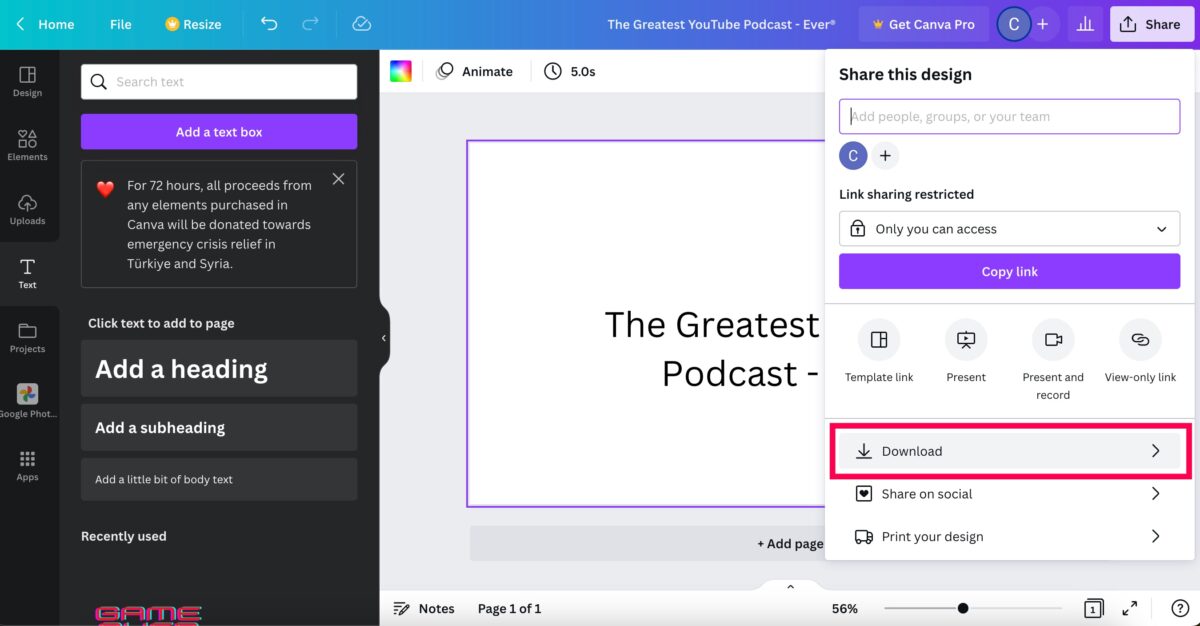Click Add a little bit of body text
Viewport: 1200px width, 626px height.
(x=219, y=479)
